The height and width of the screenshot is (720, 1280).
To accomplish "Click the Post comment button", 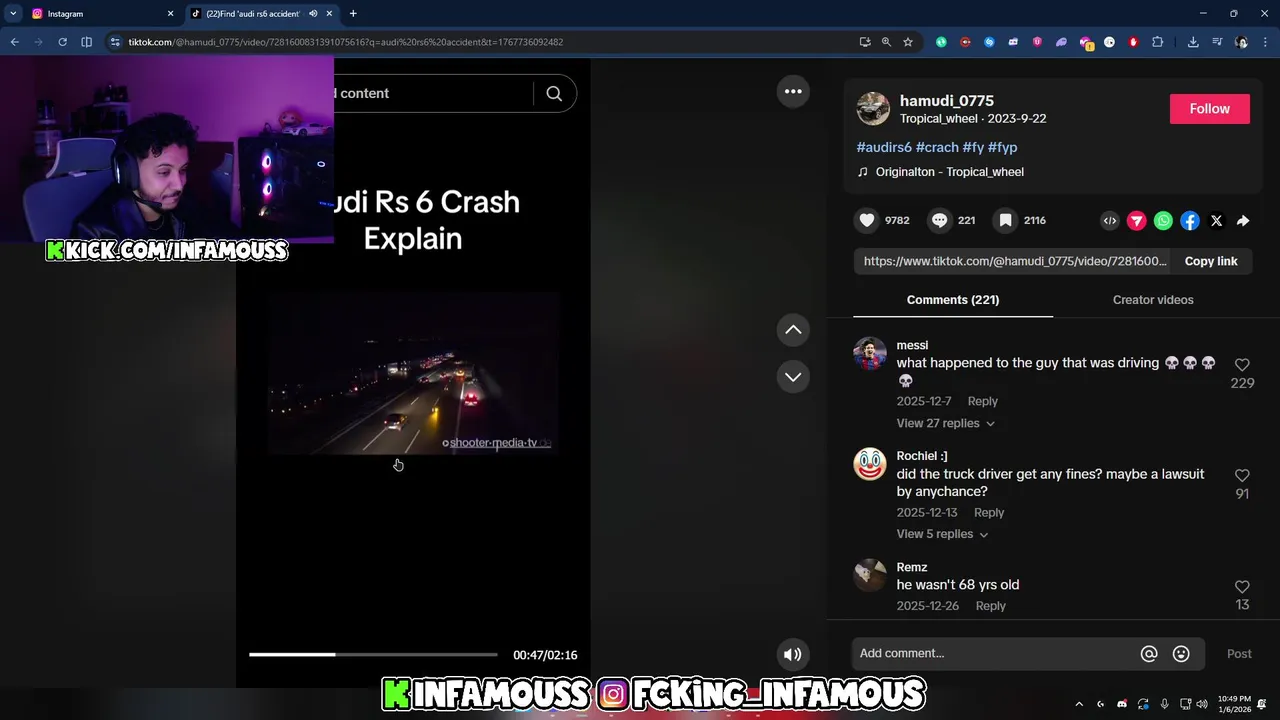I will [x=1239, y=654].
